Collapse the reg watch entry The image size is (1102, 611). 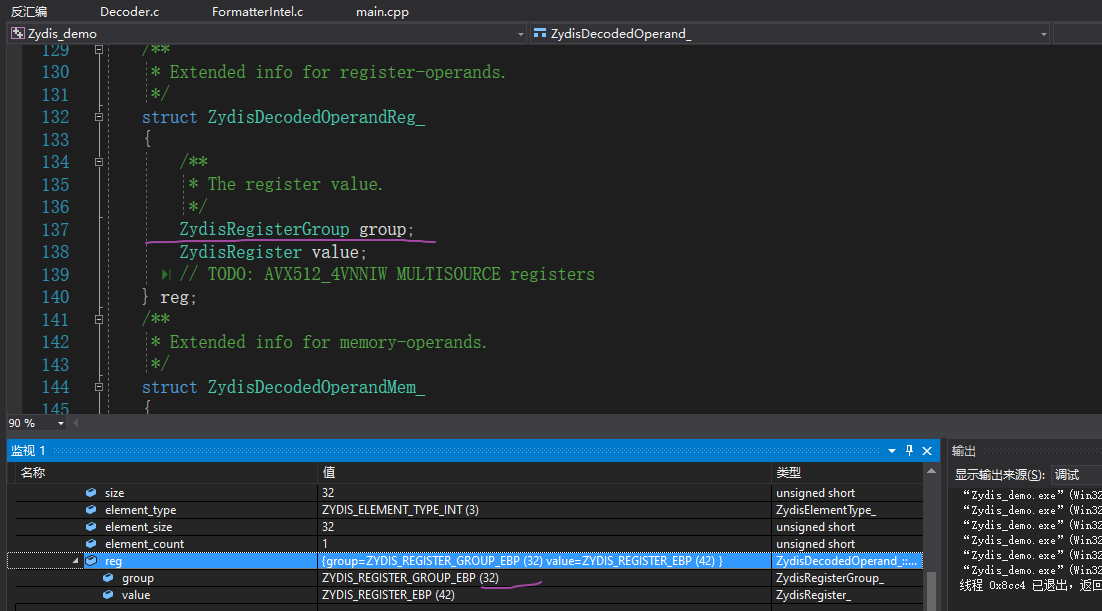coord(75,561)
